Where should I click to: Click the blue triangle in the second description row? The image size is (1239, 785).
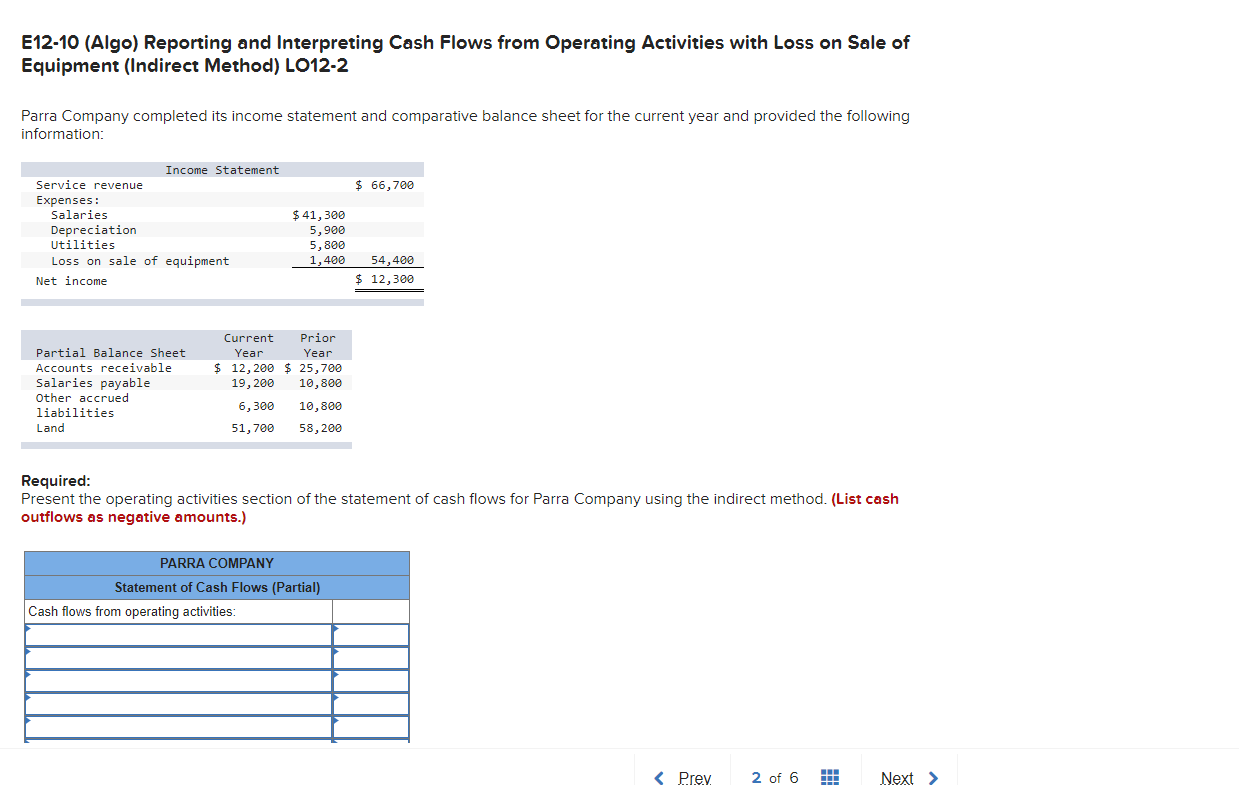click(x=28, y=652)
